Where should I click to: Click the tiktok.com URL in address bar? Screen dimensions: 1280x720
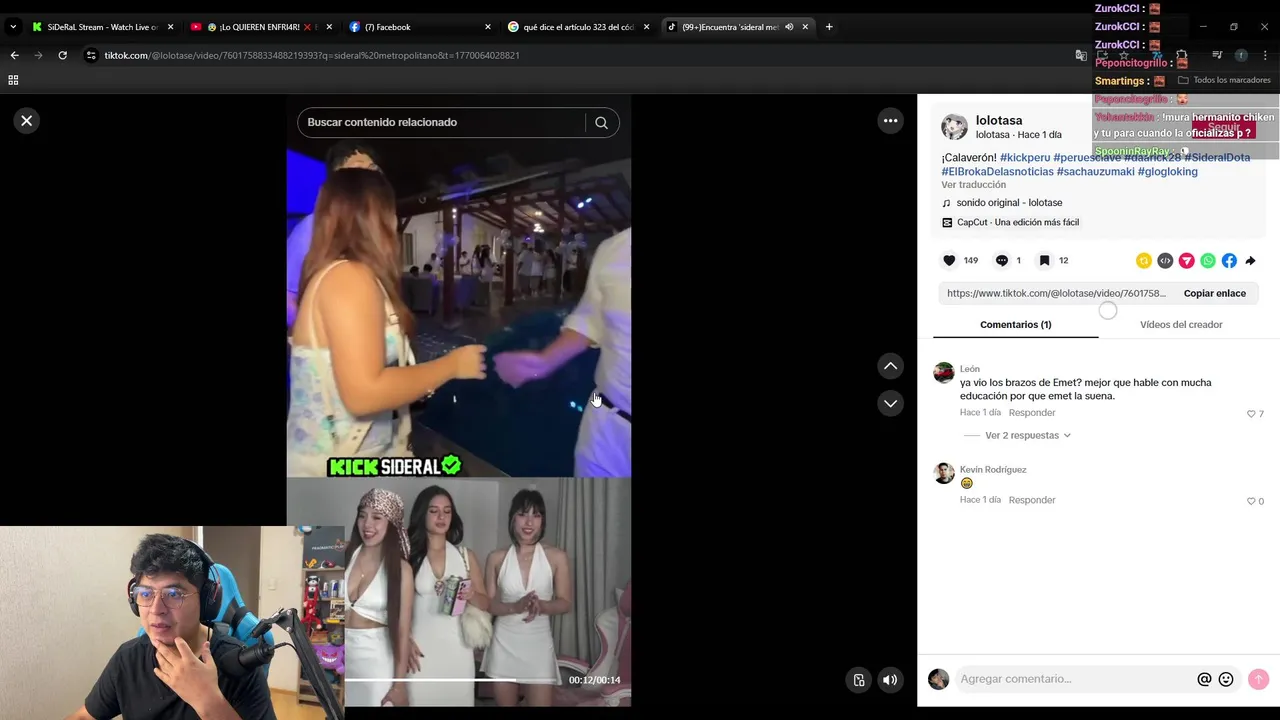[312, 55]
